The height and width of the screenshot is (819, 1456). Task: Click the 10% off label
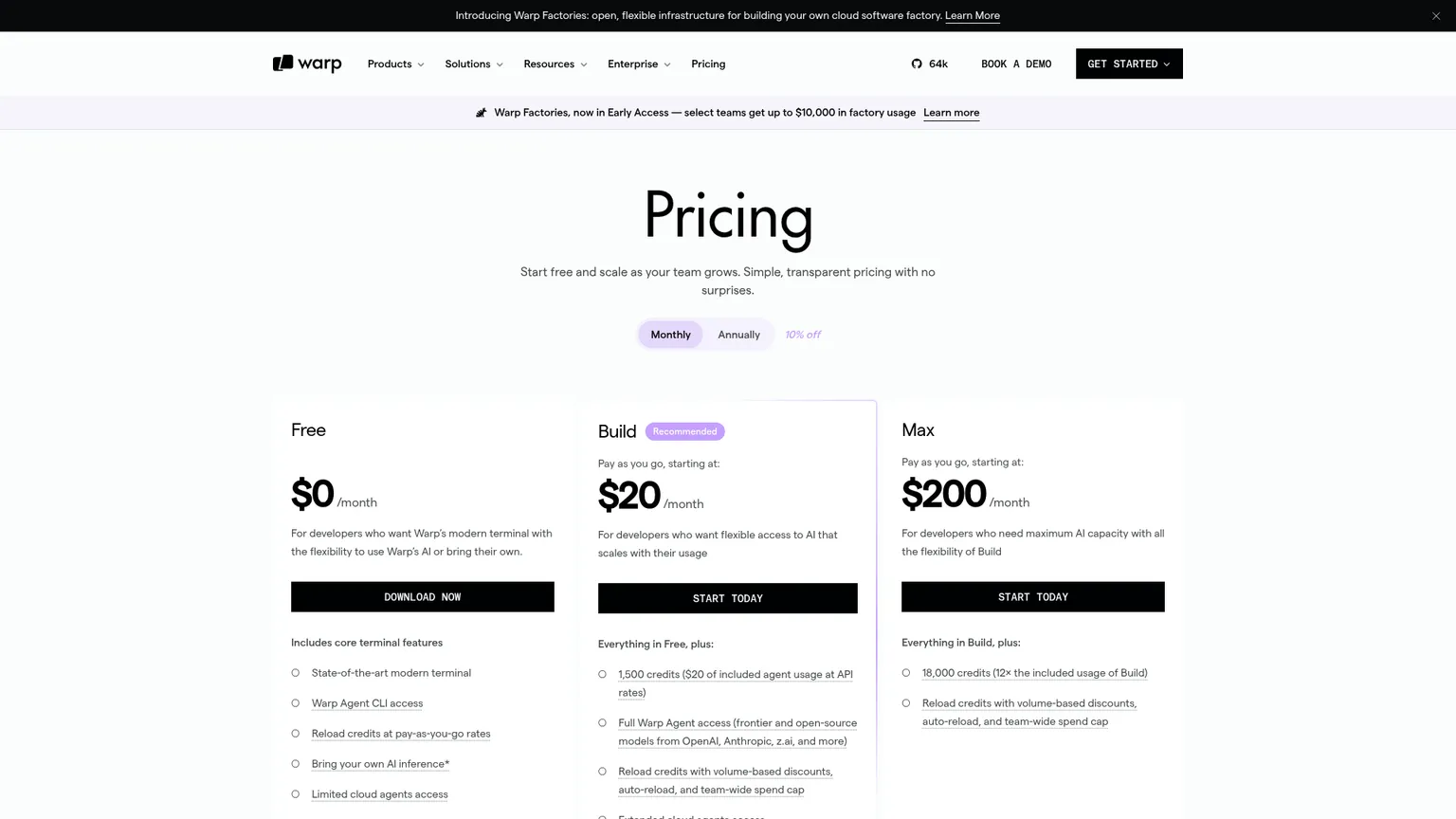click(x=803, y=335)
